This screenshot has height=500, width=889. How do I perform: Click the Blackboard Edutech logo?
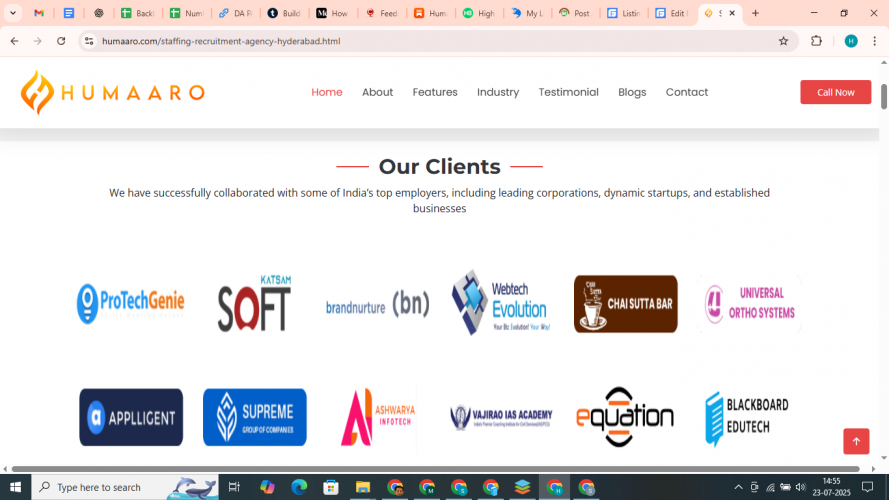point(747,418)
